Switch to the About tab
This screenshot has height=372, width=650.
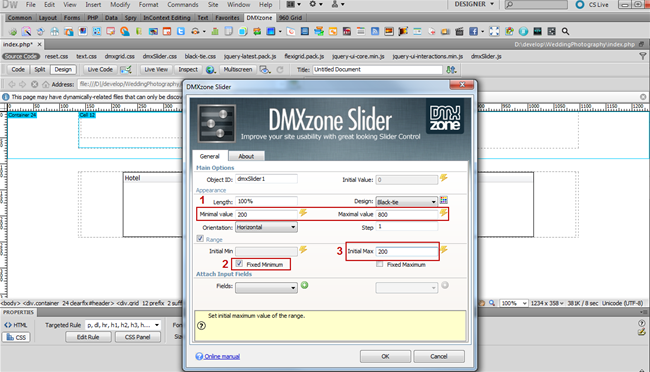pos(246,156)
